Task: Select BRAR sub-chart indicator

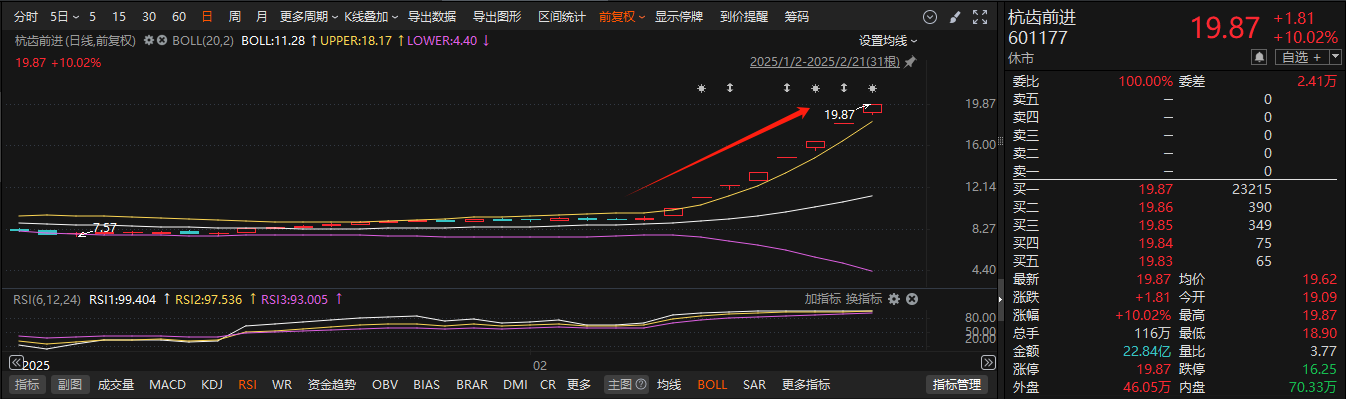Action: pos(472,384)
